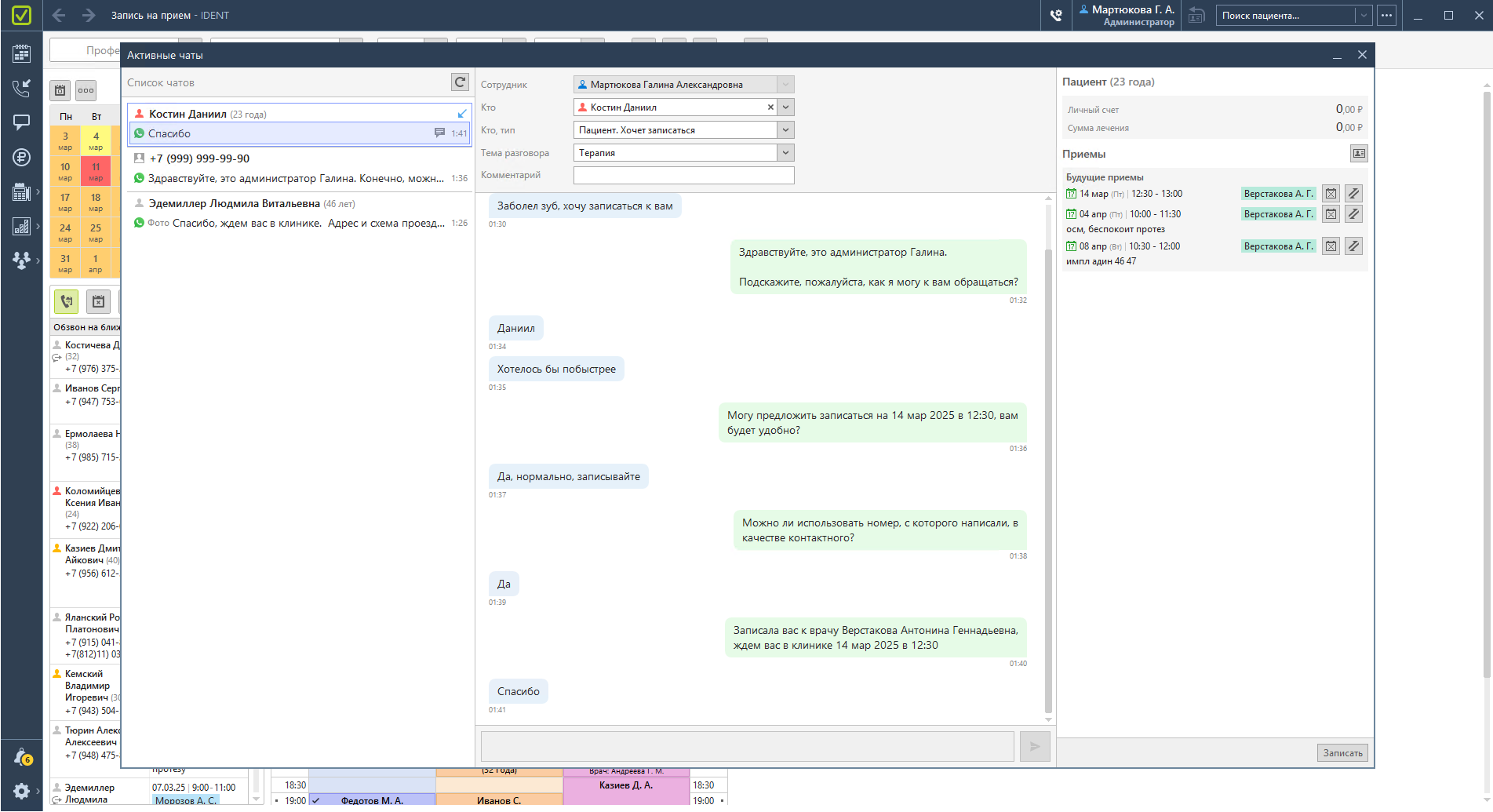
Task: Expand the Кто dropdown
Action: point(785,107)
